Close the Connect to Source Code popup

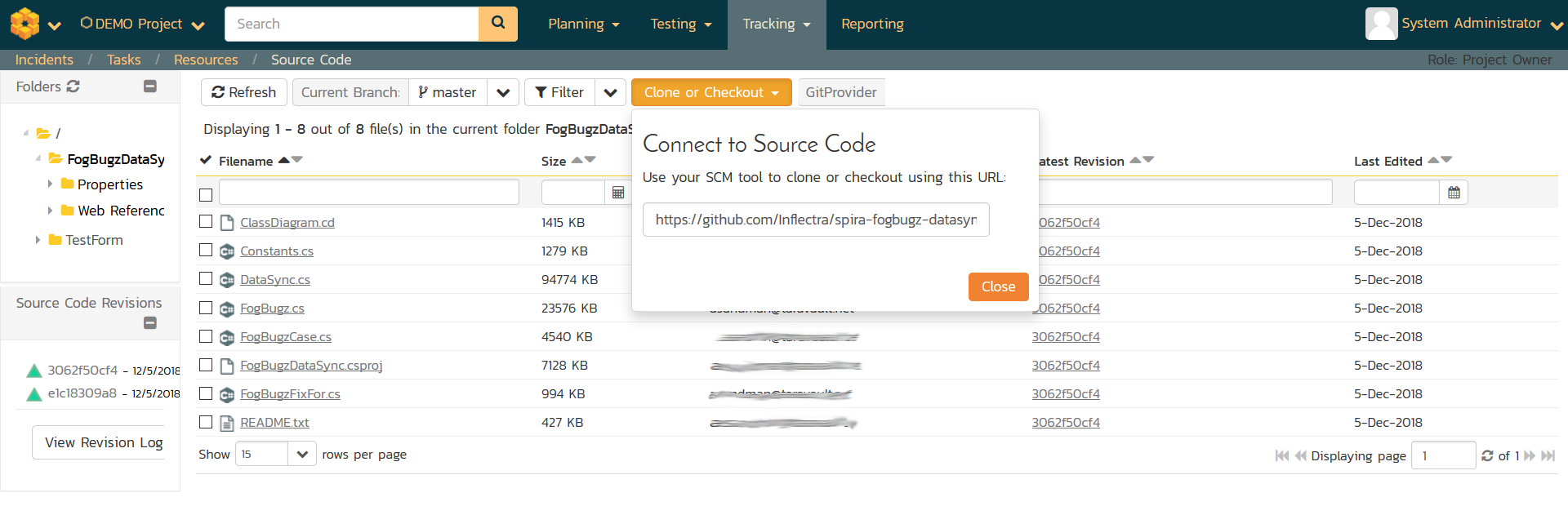[998, 286]
